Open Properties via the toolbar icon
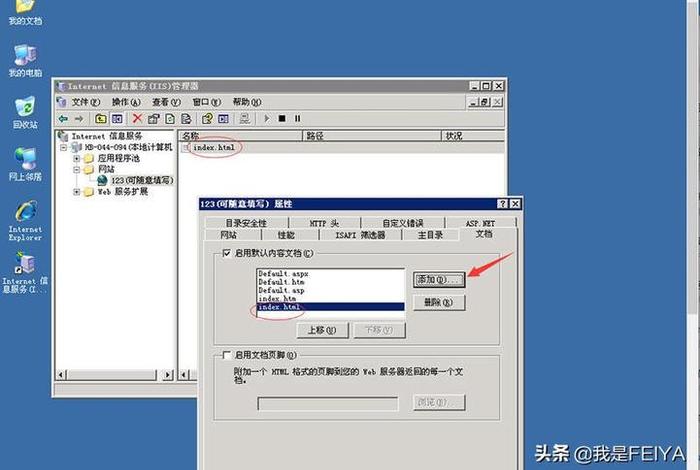 click(154, 119)
